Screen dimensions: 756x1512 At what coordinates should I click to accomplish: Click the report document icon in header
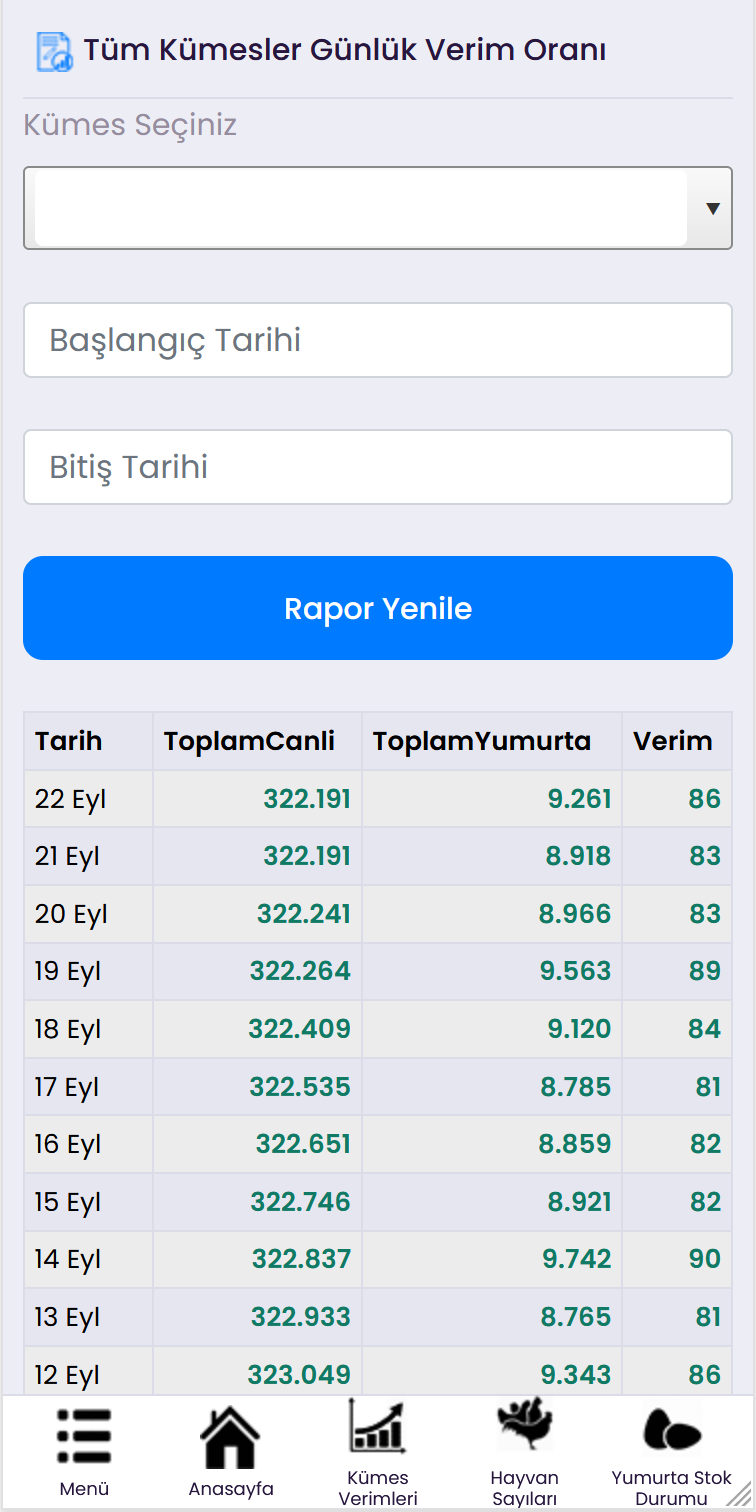click(54, 51)
